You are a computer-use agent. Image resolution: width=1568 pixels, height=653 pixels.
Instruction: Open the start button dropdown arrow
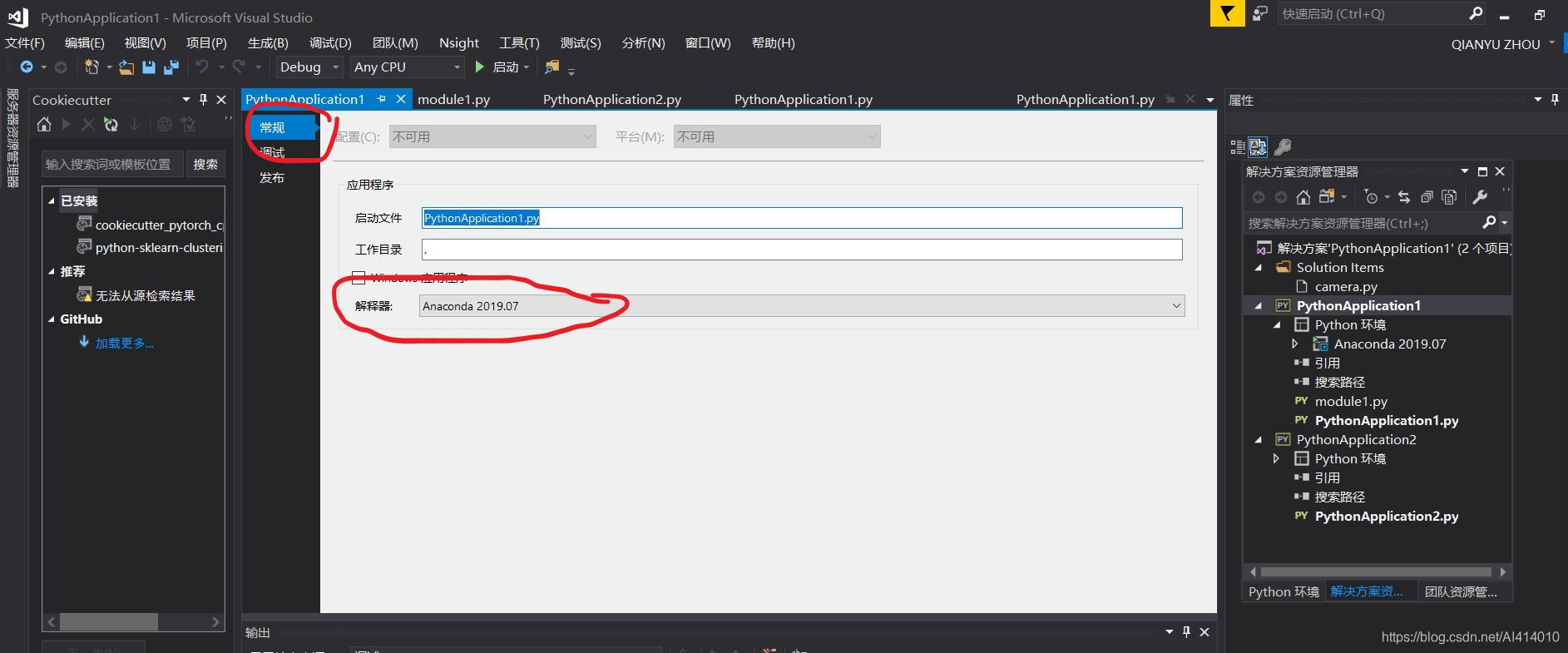tap(527, 67)
